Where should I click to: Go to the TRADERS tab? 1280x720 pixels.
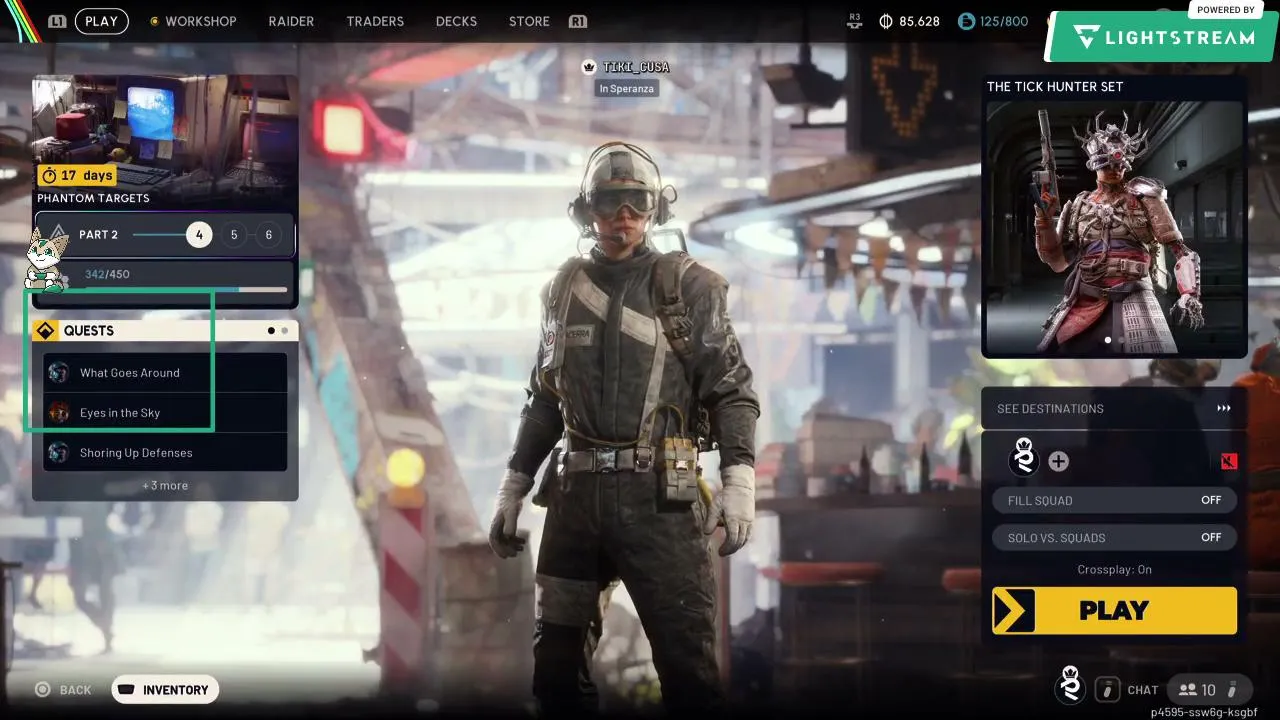375,21
